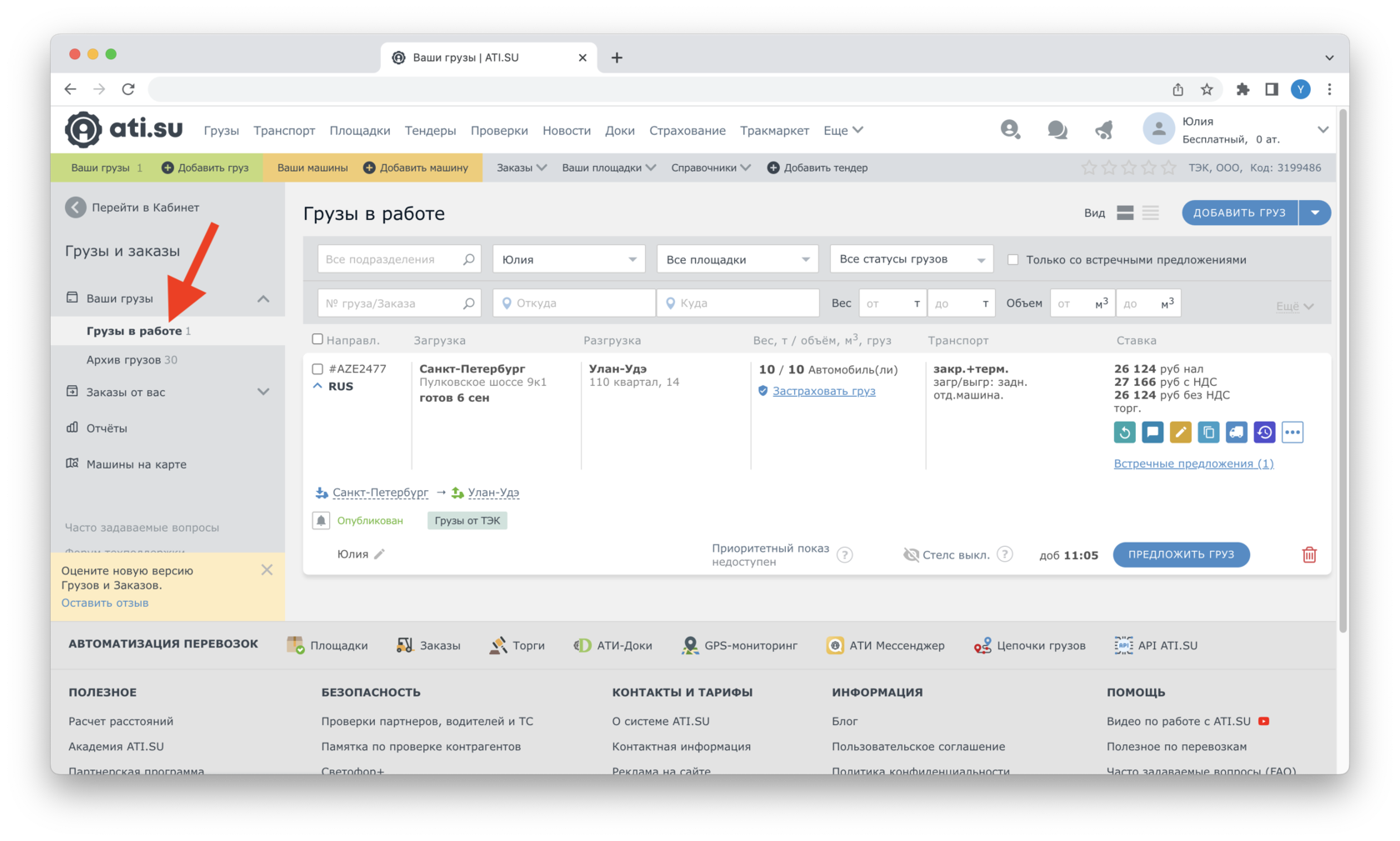Click the Откуда input field
This screenshot has height=841, width=1400.
point(574,303)
